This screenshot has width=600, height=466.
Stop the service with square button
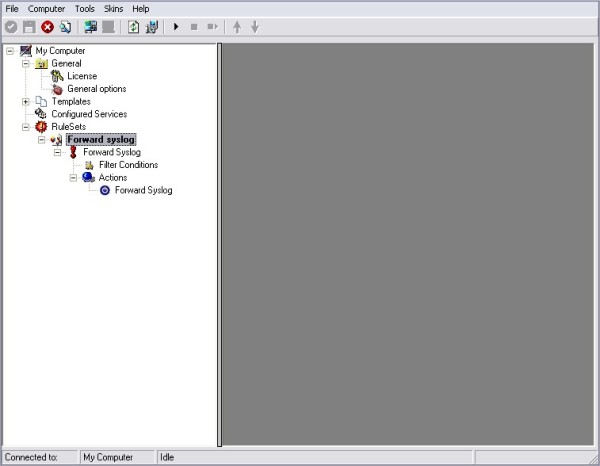[194, 27]
